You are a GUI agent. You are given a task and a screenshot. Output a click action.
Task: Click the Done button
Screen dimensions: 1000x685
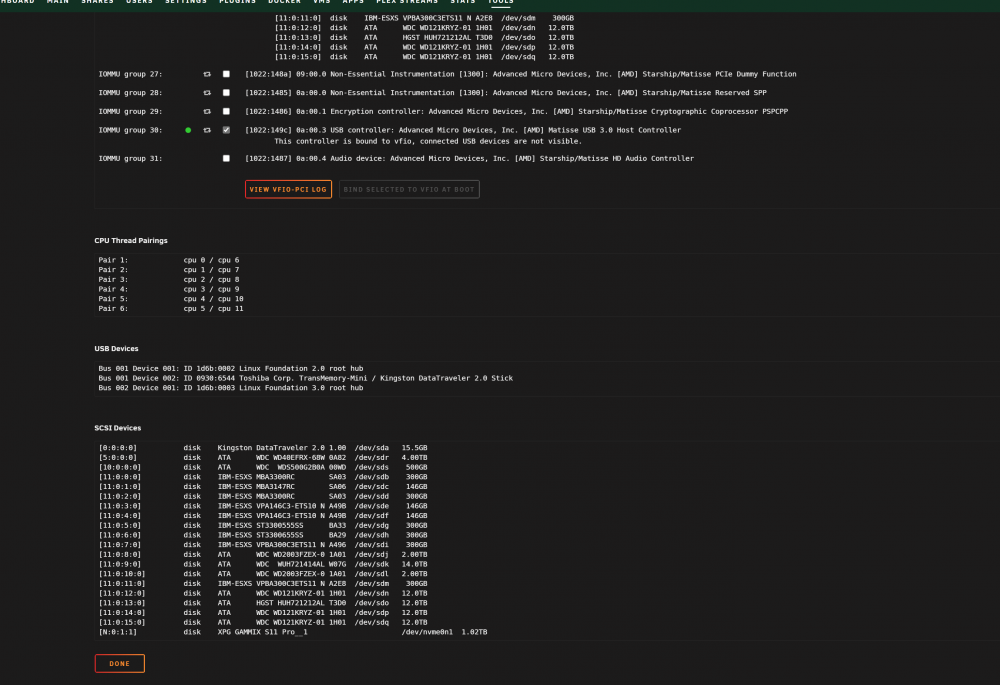coord(120,663)
